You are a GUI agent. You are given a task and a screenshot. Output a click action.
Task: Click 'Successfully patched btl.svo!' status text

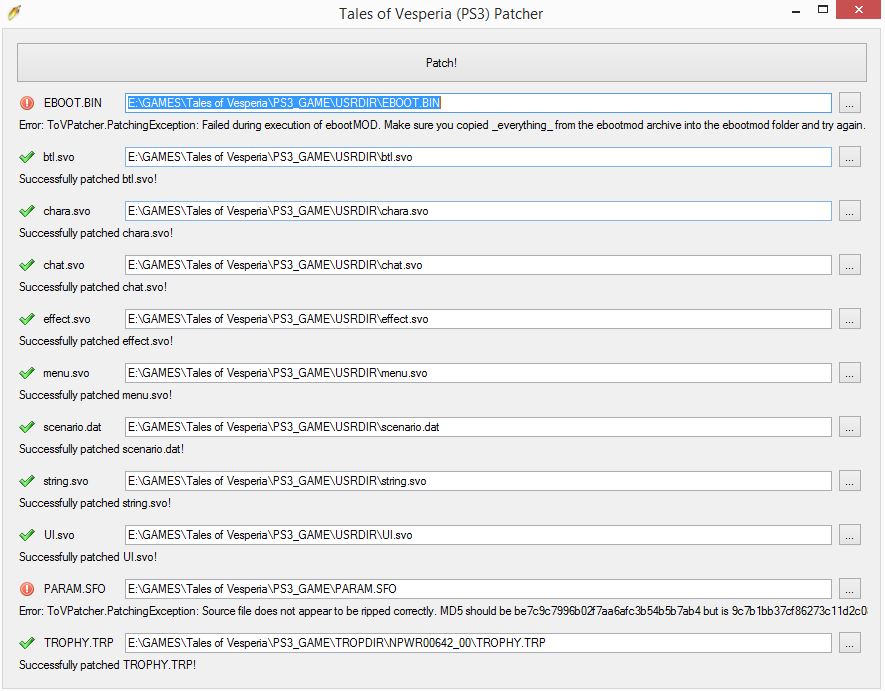(88, 179)
